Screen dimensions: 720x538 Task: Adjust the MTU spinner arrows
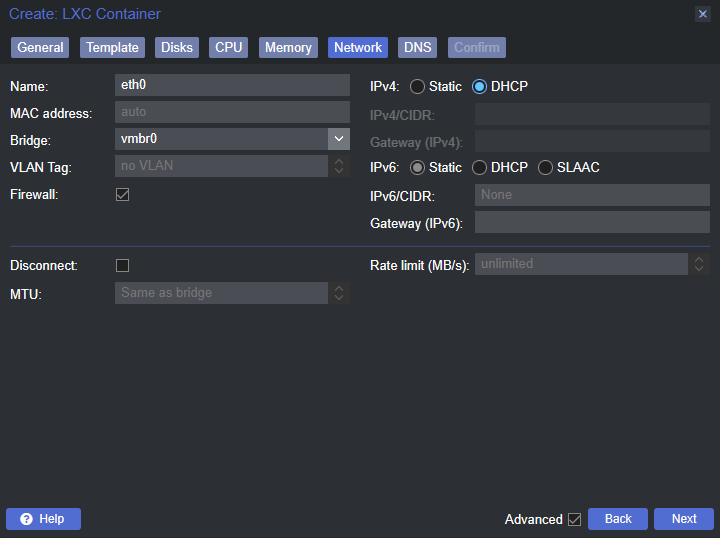pyautogui.click(x=339, y=293)
